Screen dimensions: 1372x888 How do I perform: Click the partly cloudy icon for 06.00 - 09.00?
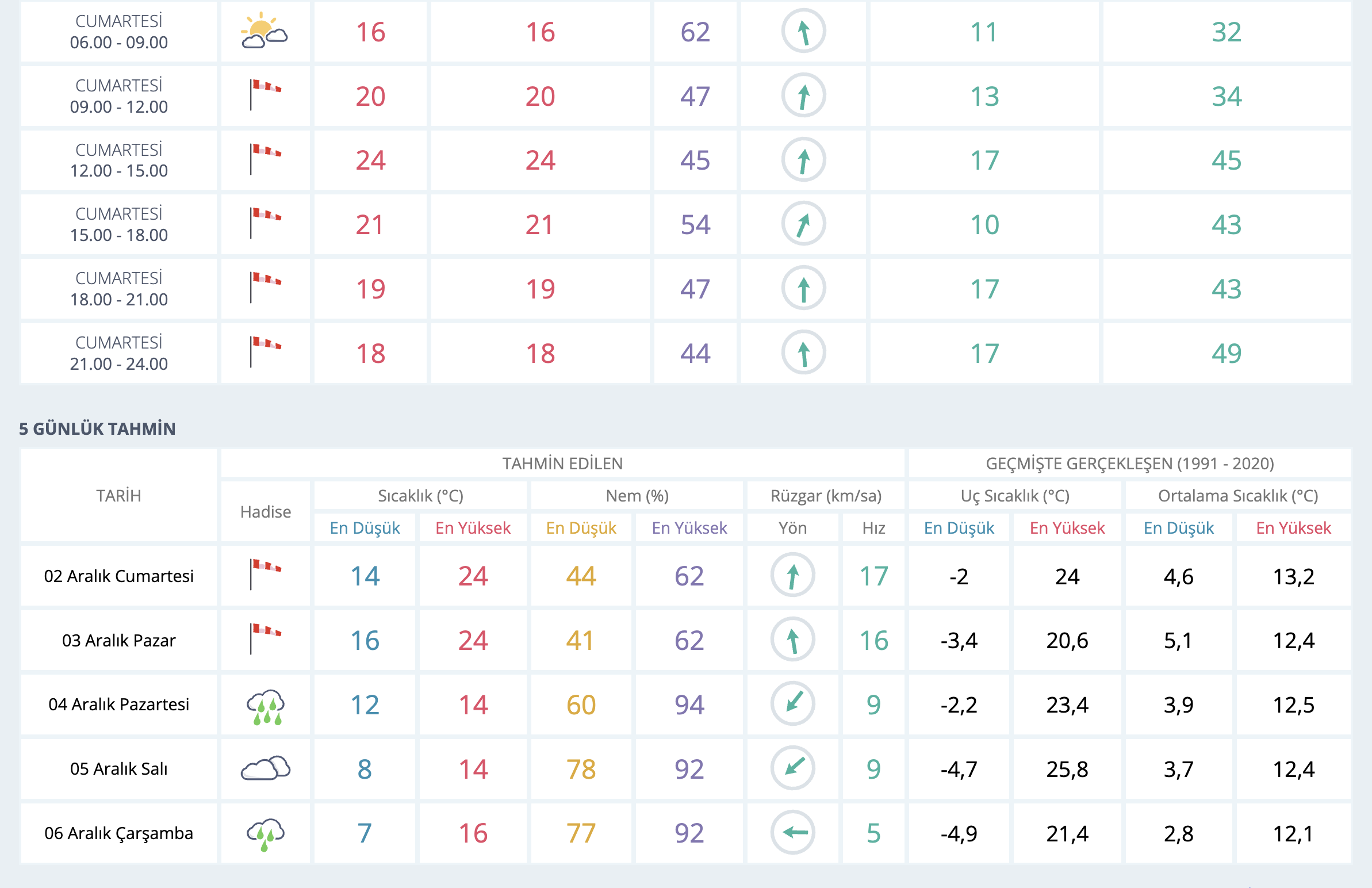264,31
